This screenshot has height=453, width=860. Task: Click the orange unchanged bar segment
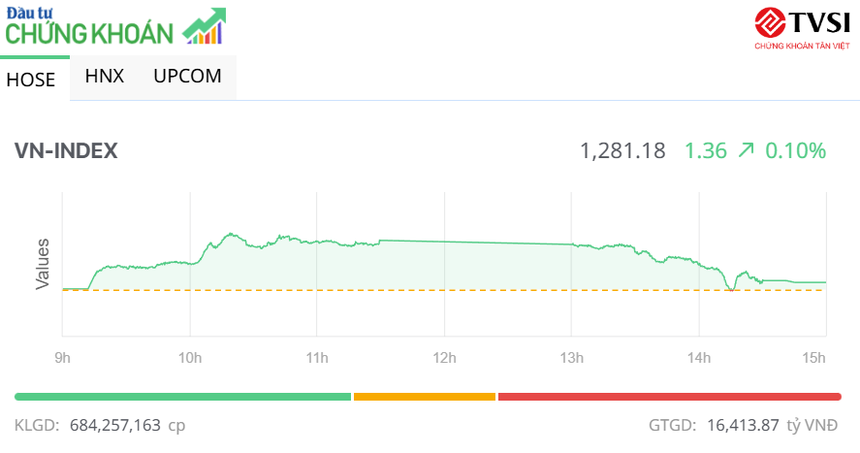pyautogui.click(x=424, y=397)
